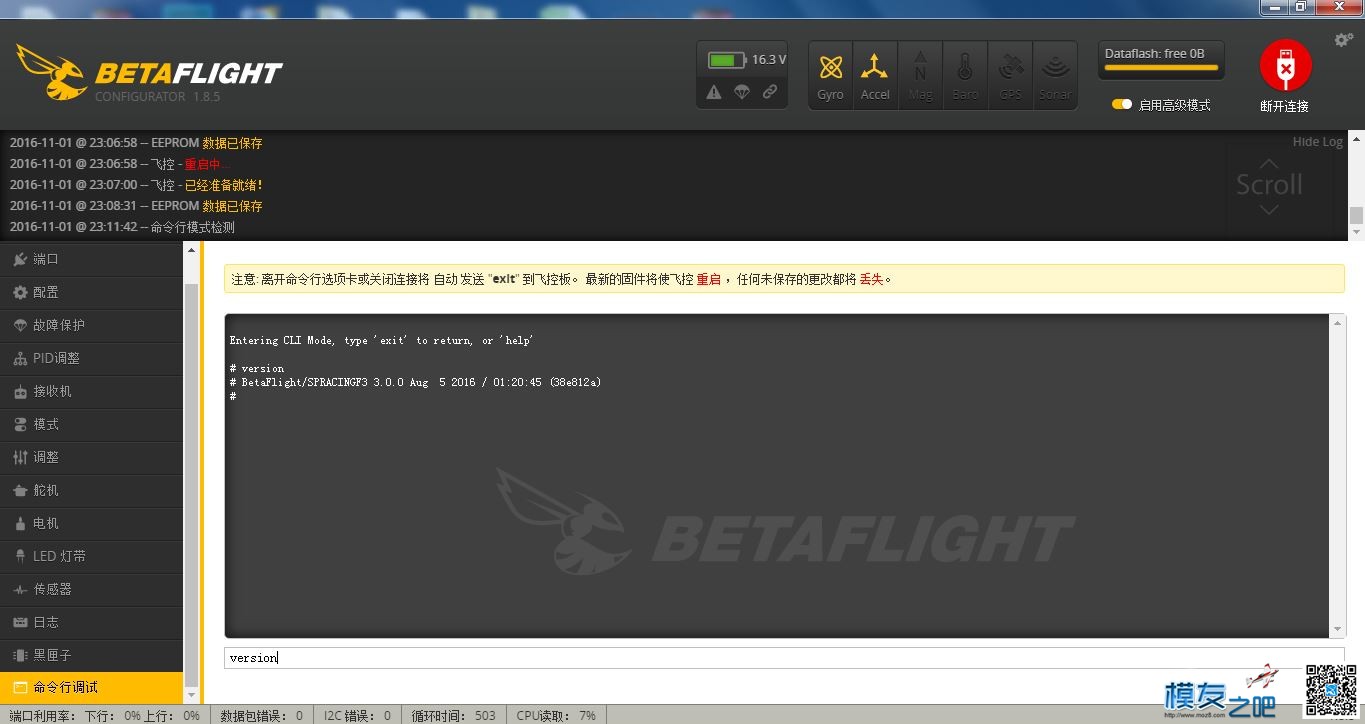This screenshot has width=1365, height=724.
Task: Click the link status chain icon
Action: click(769, 92)
